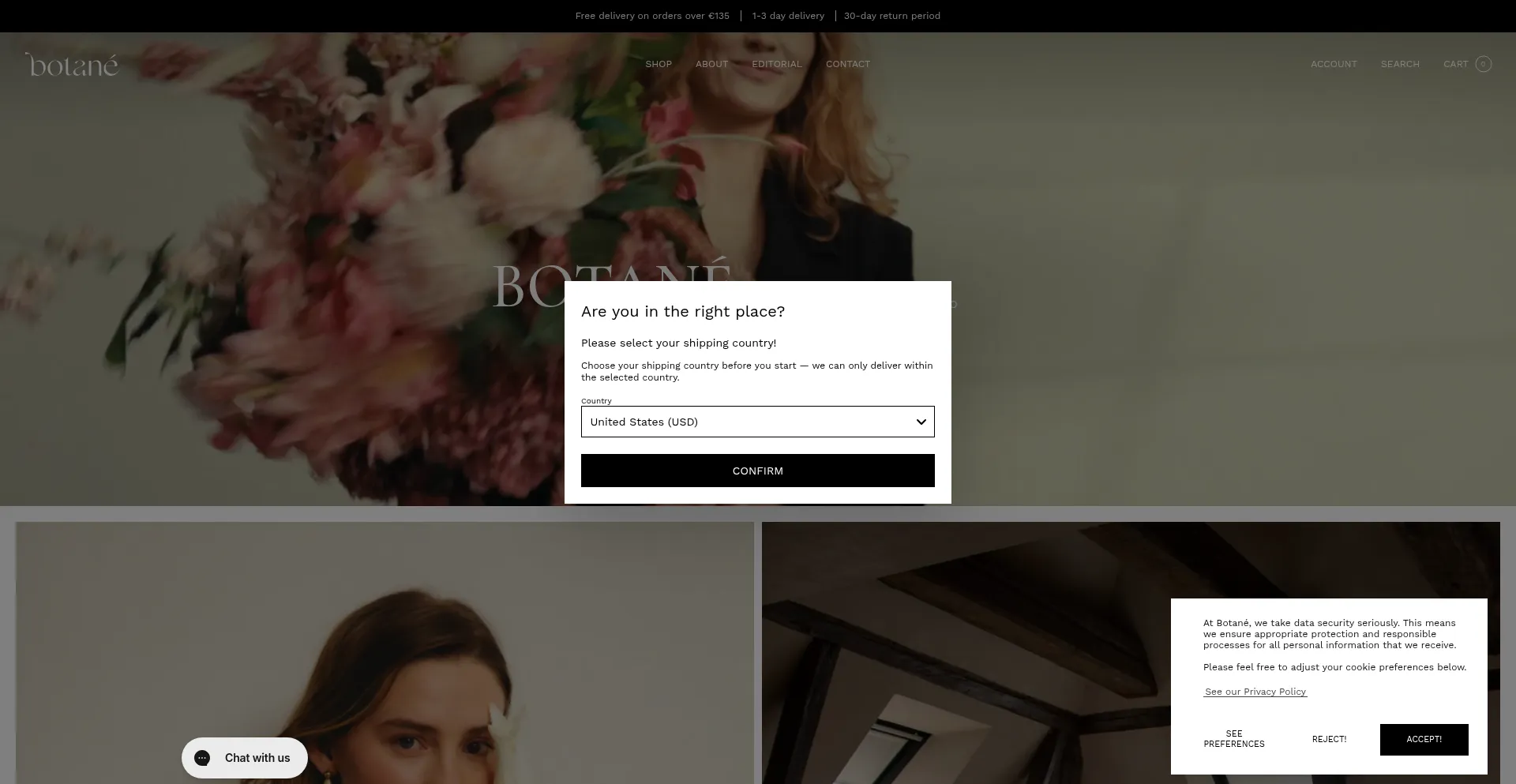Click the "Are you in the right place?" heading
This screenshot has height=784, width=1516.
tap(683, 311)
